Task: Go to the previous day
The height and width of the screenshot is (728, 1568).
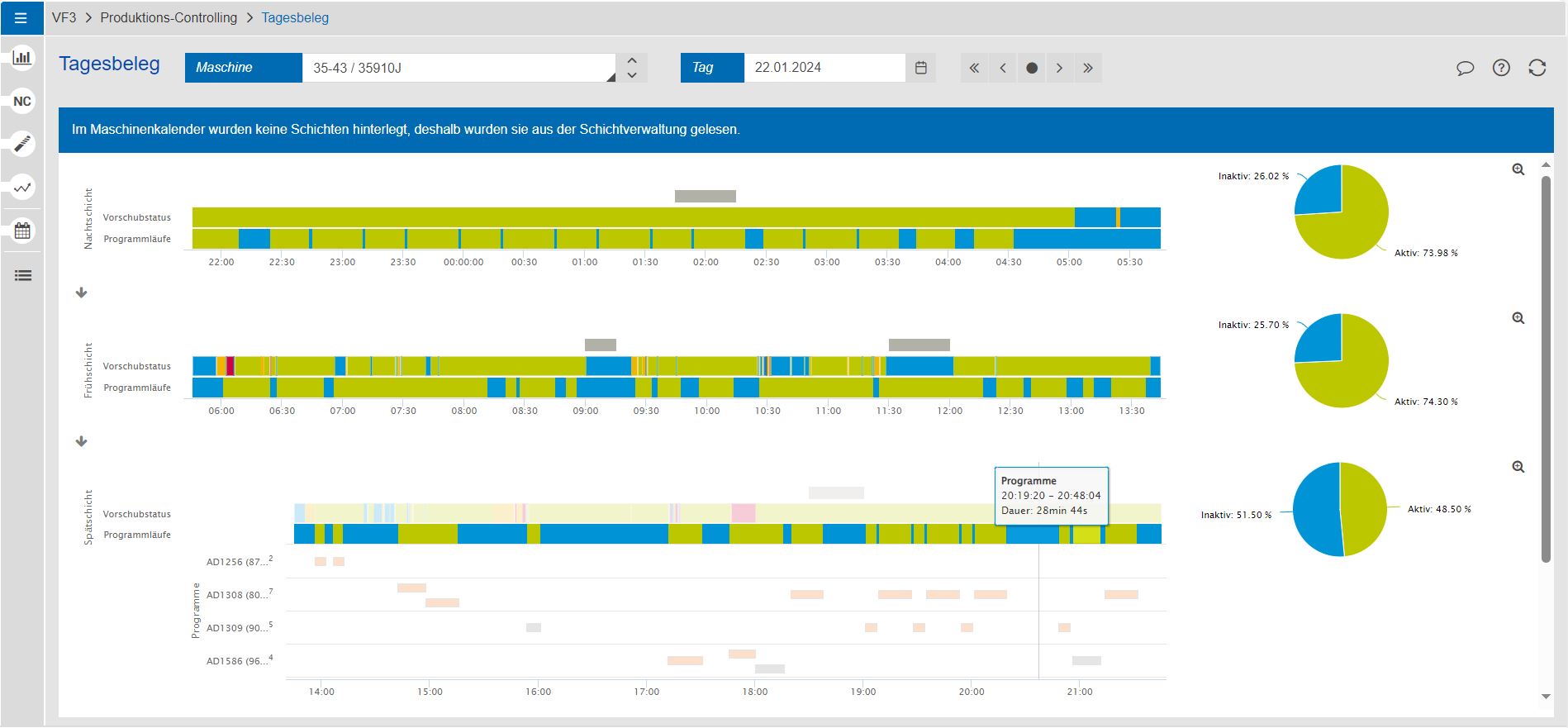Action: point(1003,68)
